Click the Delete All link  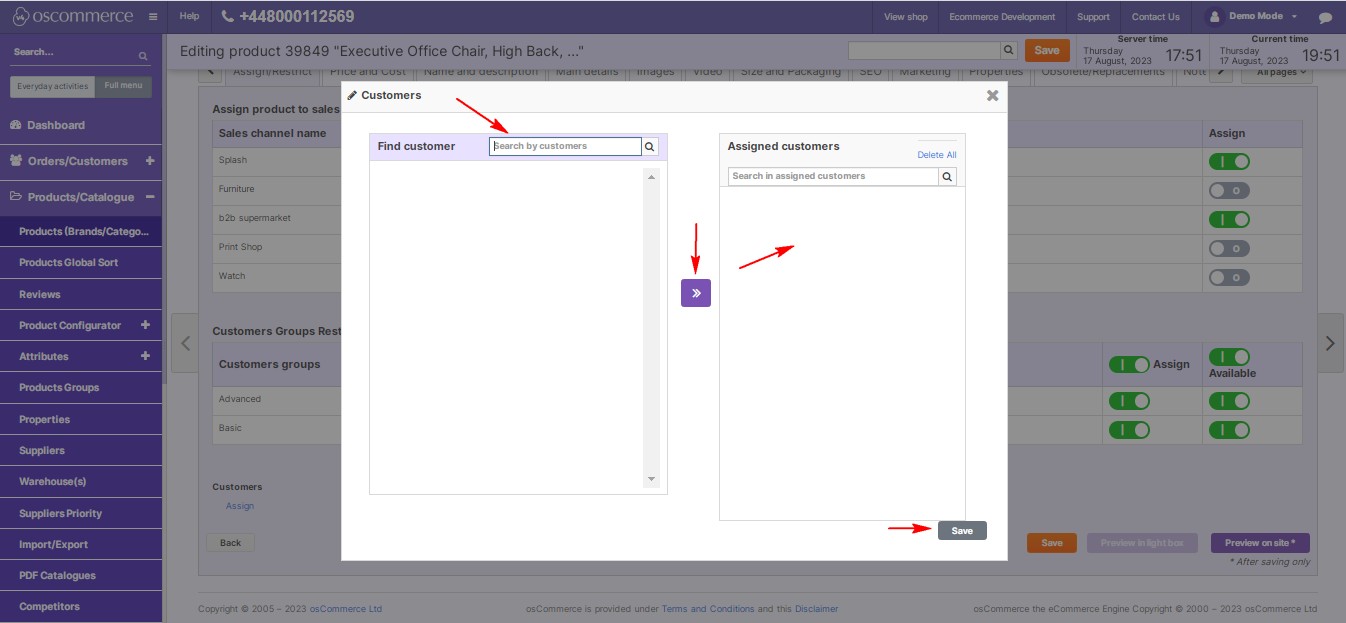[x=936, y=155]
